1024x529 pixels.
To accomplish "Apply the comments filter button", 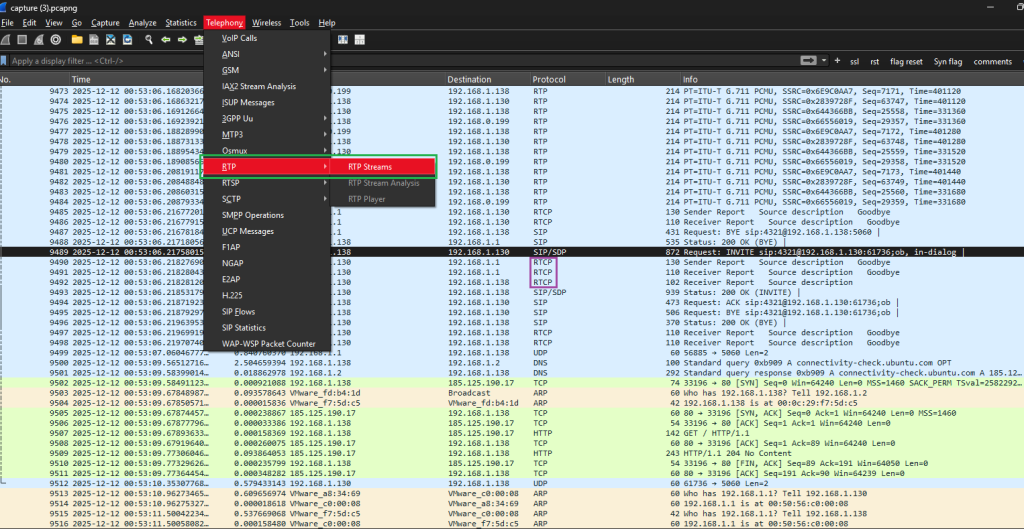I will point(992,61).
